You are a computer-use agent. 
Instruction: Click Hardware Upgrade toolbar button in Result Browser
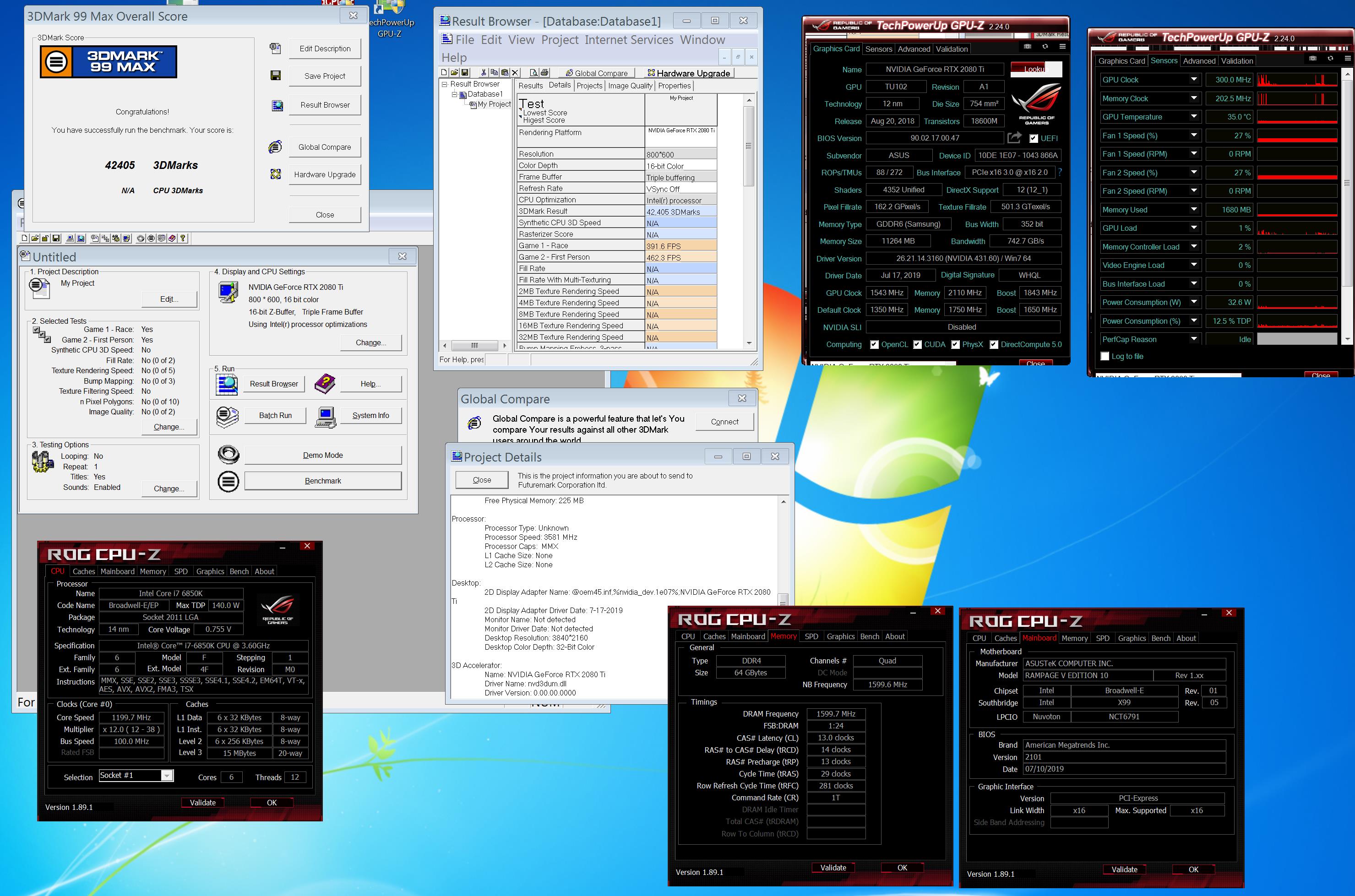(690, 73)
